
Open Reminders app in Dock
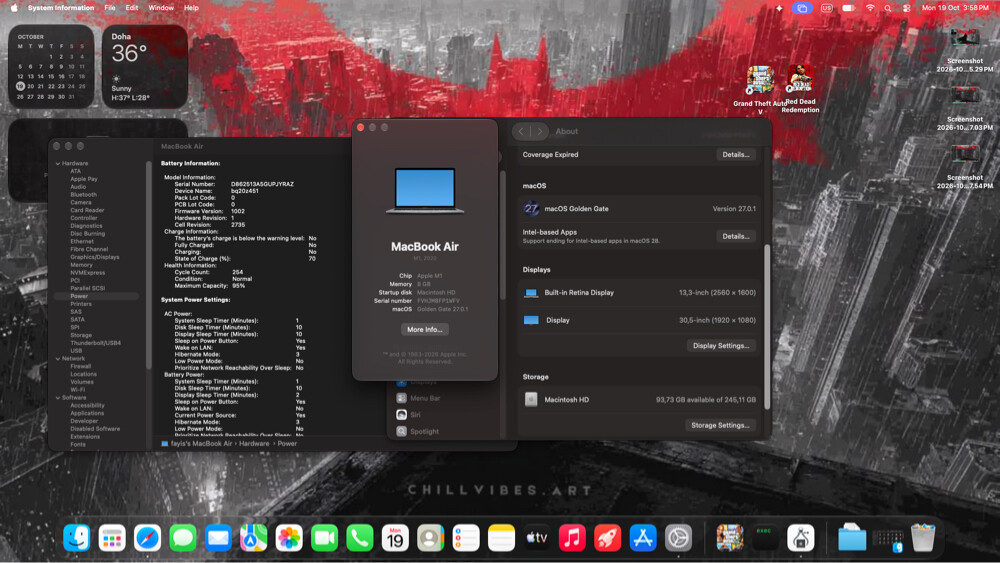click(x=466, y=538)
